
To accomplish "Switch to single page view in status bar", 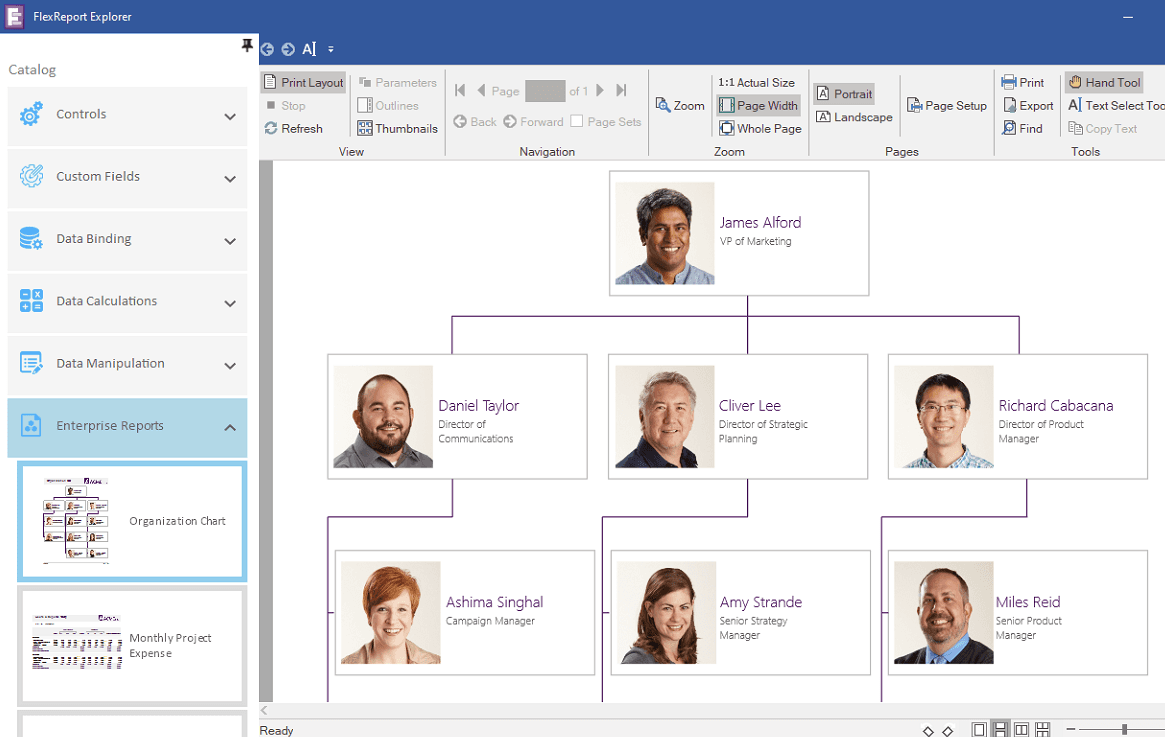I will coord(979,730).
